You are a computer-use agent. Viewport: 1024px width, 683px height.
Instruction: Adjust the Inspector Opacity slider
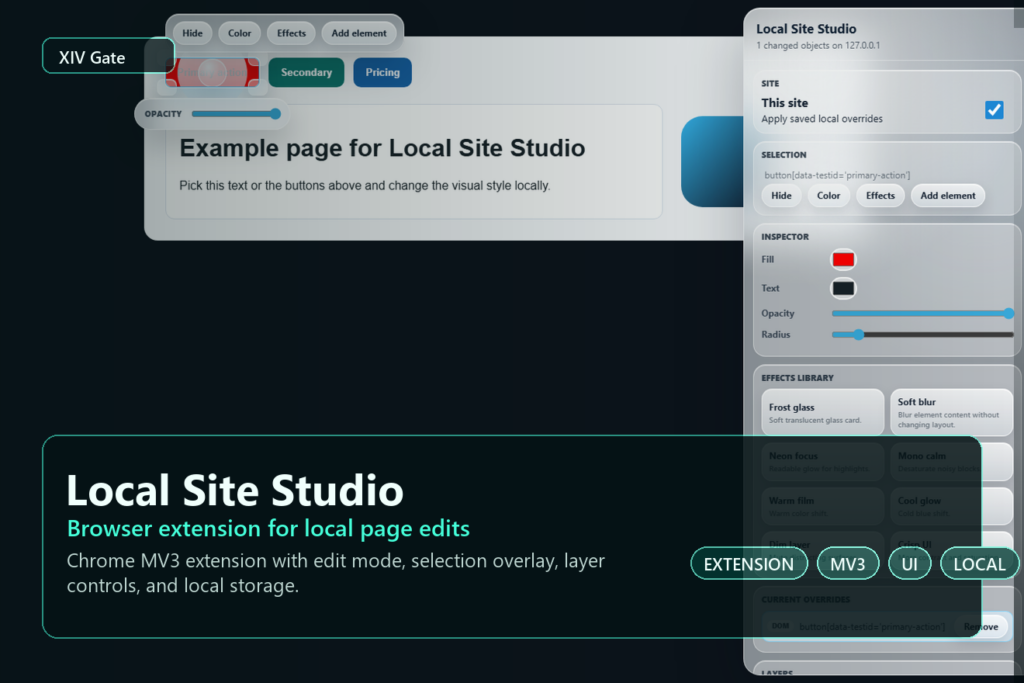click(922, 313)
